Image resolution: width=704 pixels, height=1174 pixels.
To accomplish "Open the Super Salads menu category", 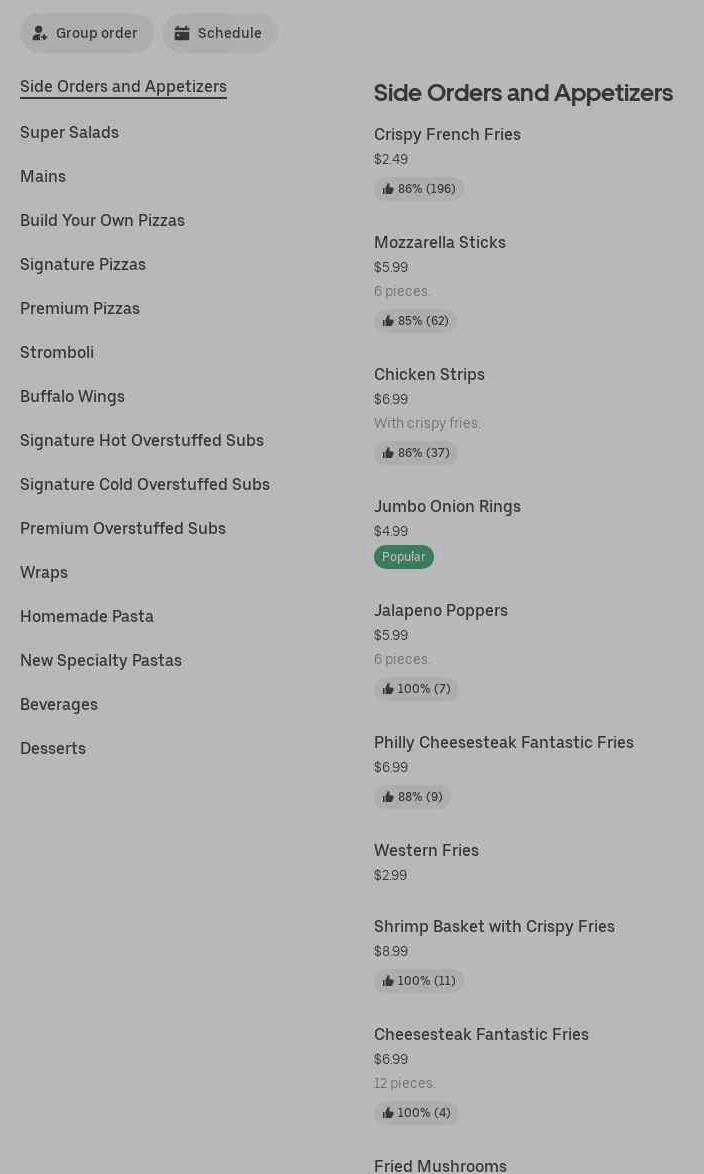I will point(69,132).
